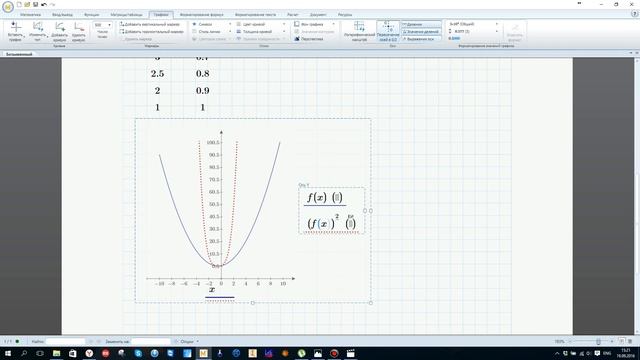Click the Mathcad application logo button

coord(7,6)
